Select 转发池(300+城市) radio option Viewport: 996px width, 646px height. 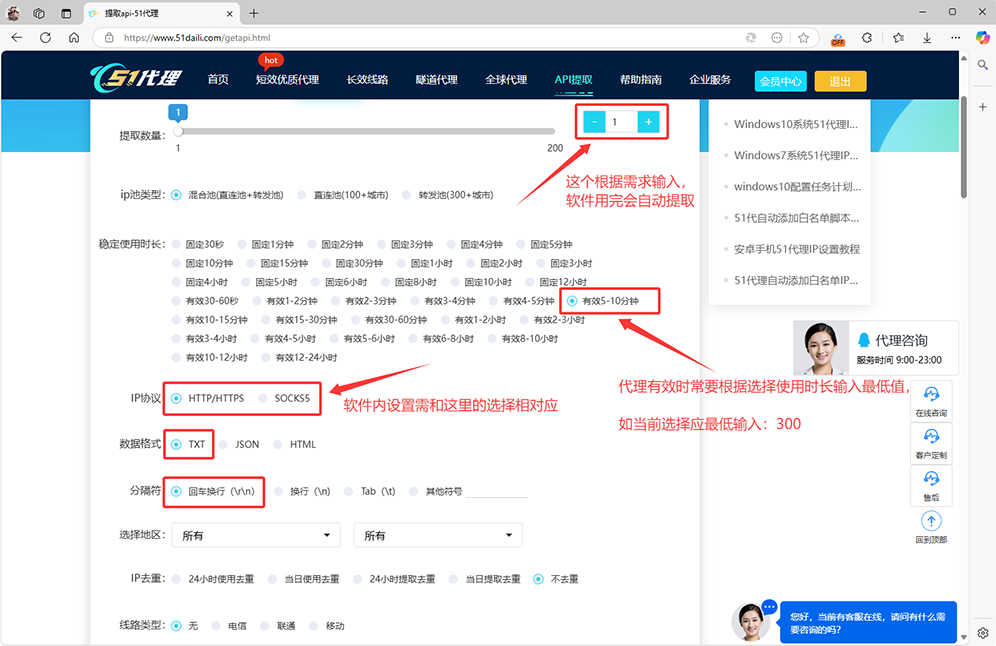click(407, 195)
